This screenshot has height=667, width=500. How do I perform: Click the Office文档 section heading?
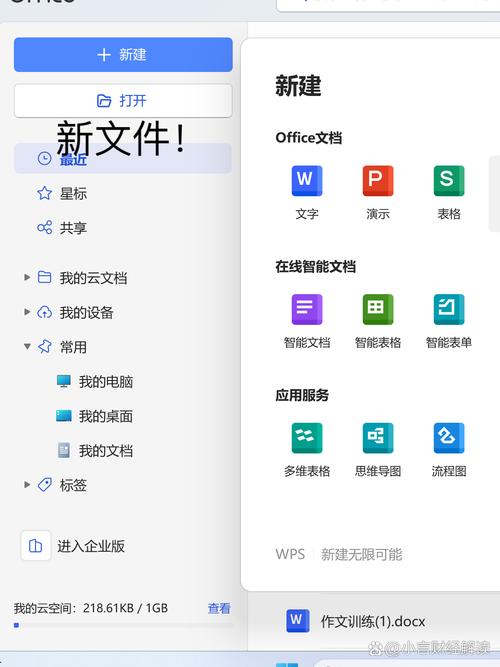pos(309,138)
